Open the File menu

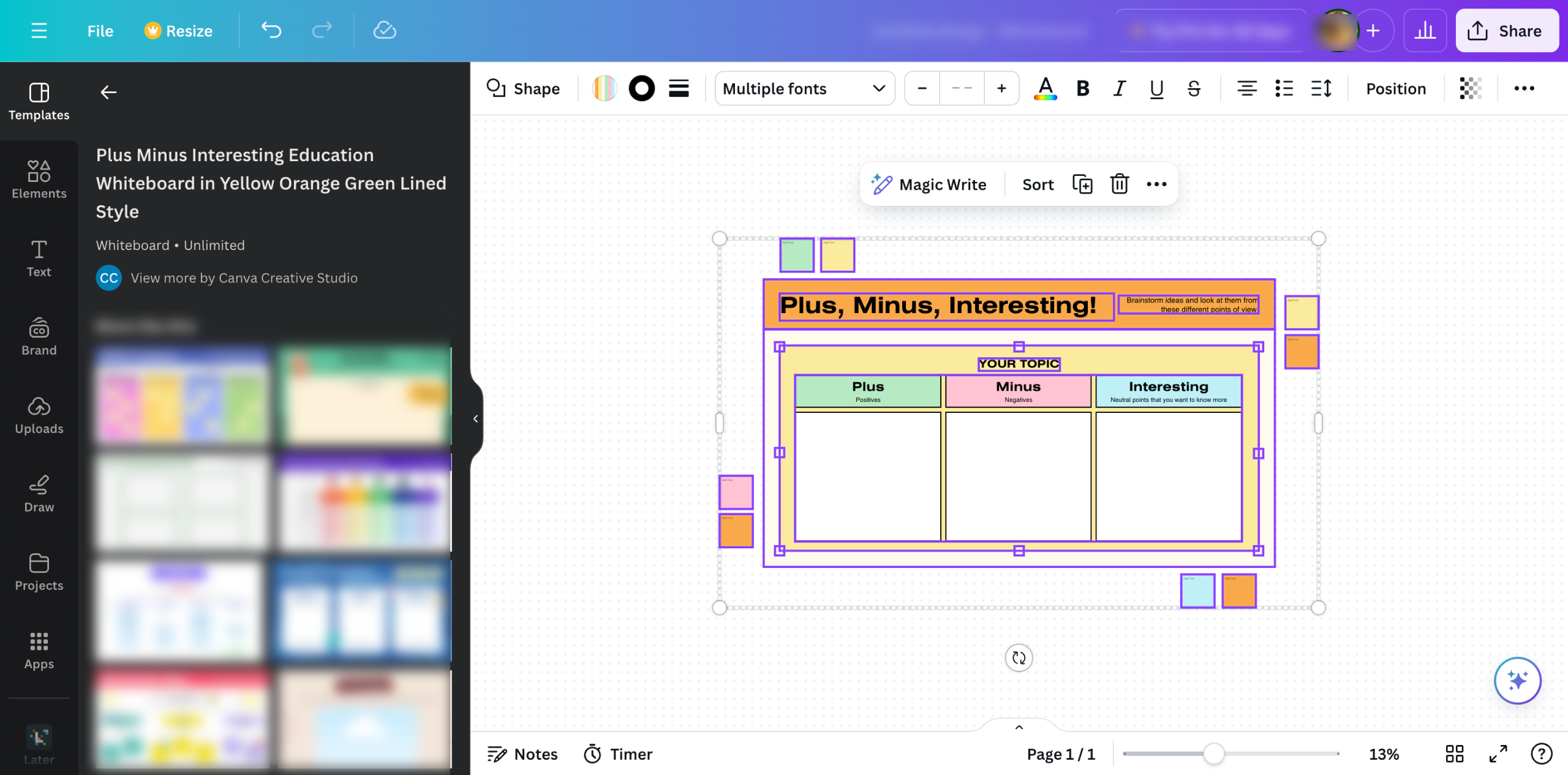pyautogui.click(x=100, y=31)
